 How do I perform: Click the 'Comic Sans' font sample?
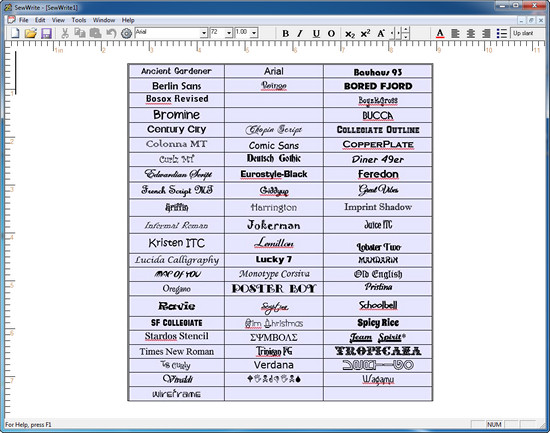tap(274, 145)
